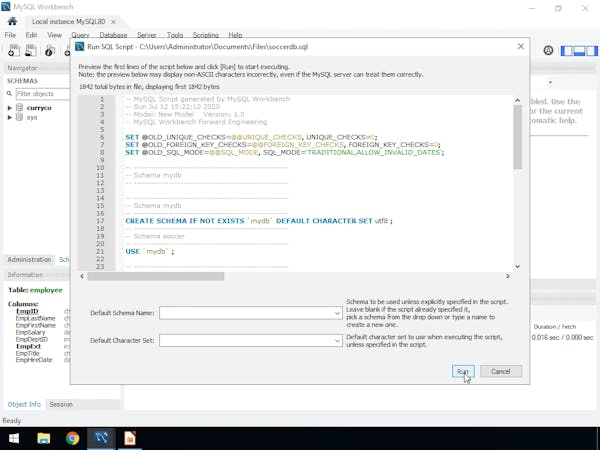Click the open SQL script toolbar icon
This screenshot has width=600, height=450.
pyautogui.click(x=31, y=51)
